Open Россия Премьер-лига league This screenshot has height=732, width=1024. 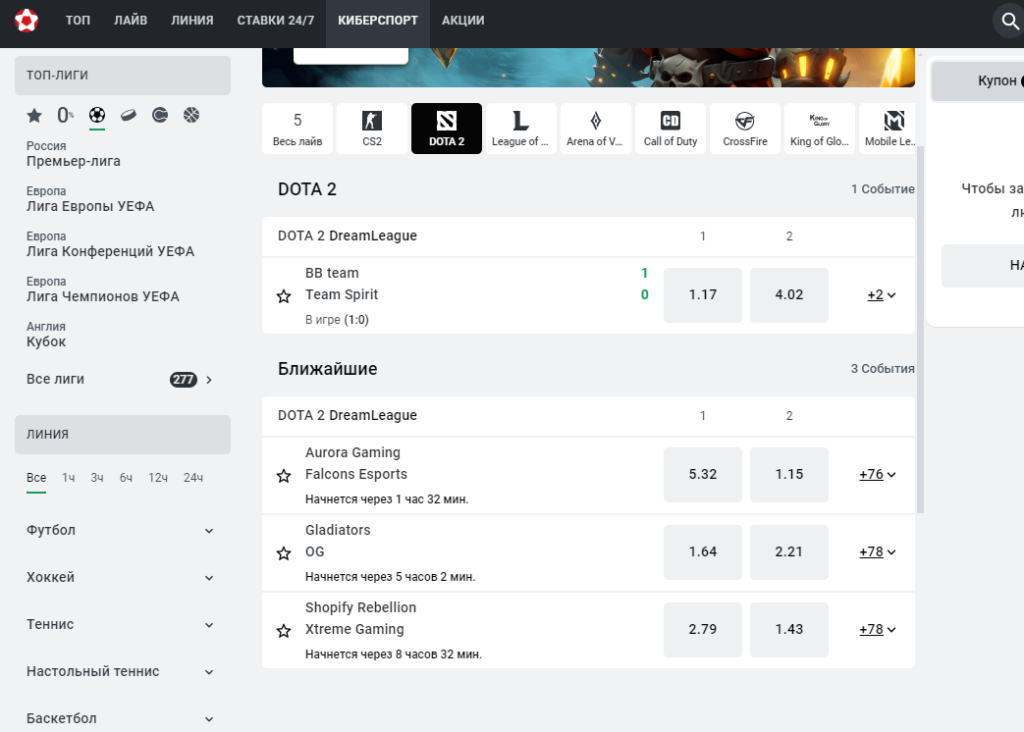73,154
